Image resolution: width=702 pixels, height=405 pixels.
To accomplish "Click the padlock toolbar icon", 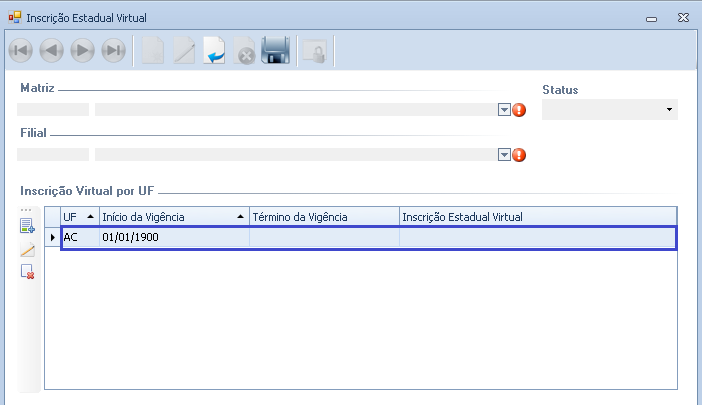I will coord(315,51).
